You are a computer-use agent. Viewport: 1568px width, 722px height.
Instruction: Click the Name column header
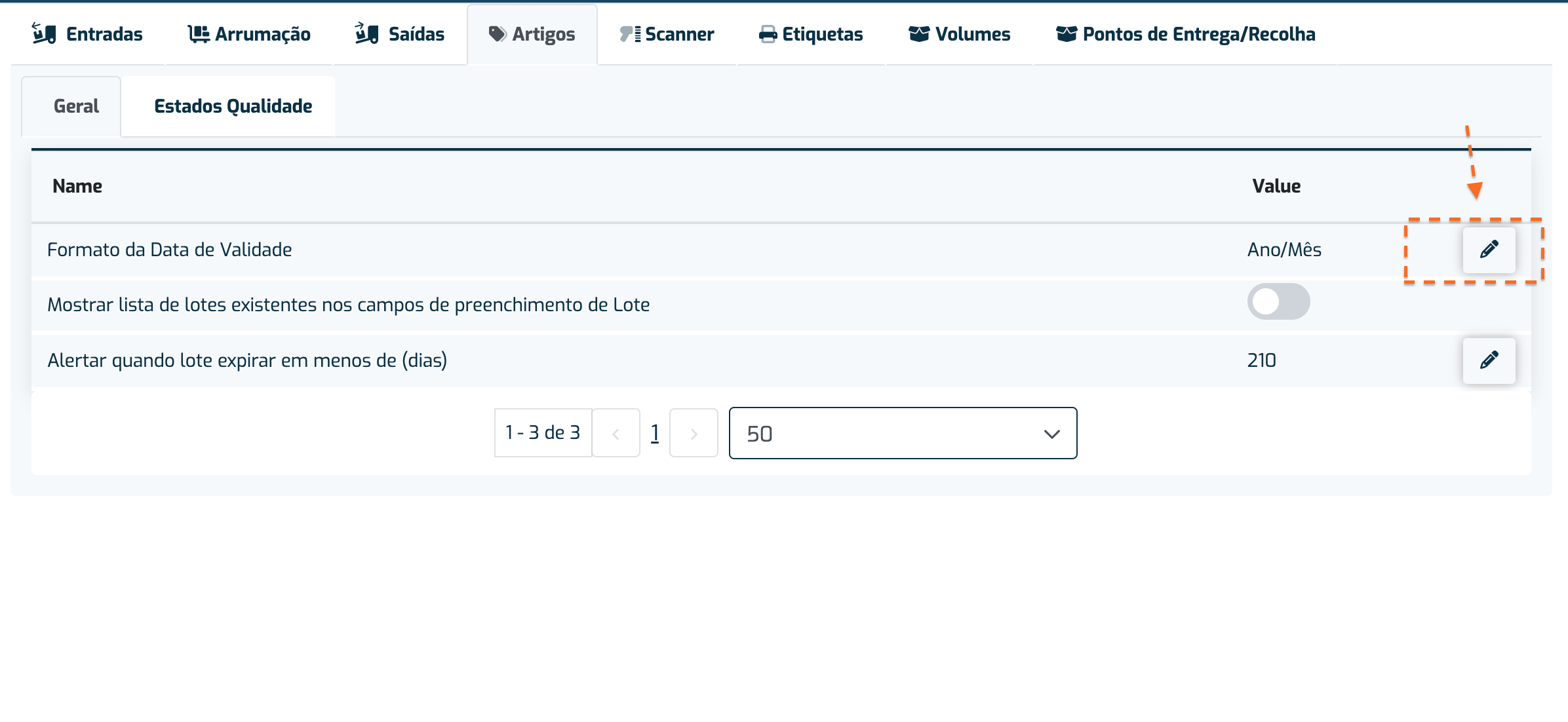pos(77,186)
